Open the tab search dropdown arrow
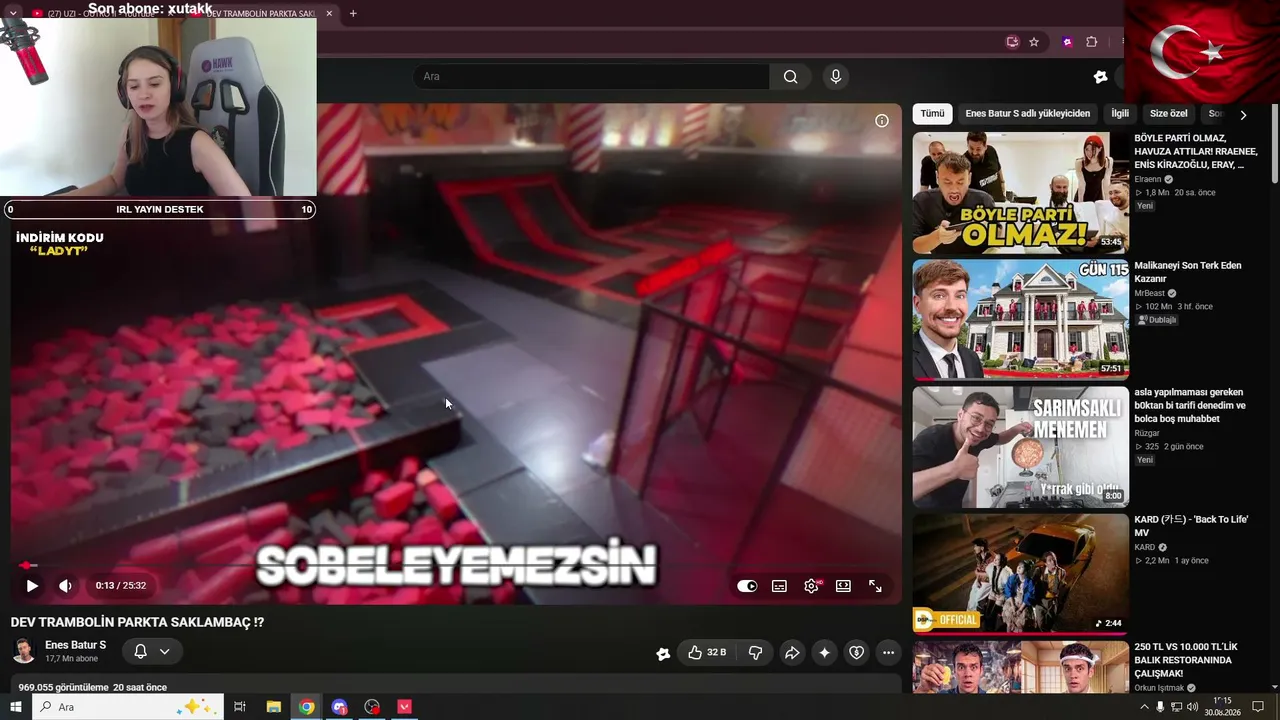The height and width of the screenshot is (720, 1280). [13, 14]
